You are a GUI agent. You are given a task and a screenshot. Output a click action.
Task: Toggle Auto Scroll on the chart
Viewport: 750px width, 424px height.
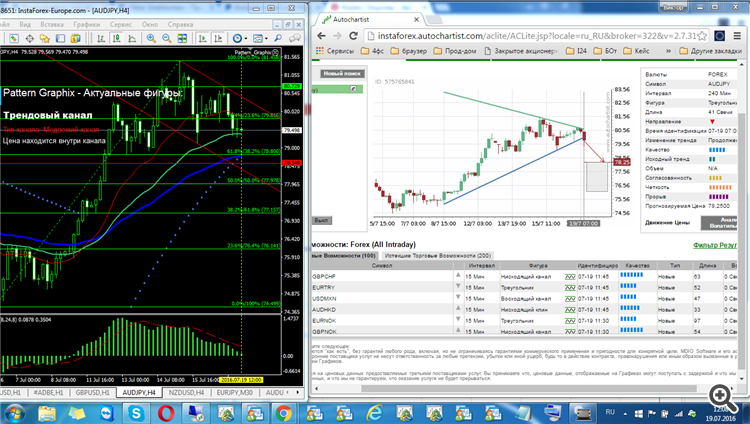point(203,38)
